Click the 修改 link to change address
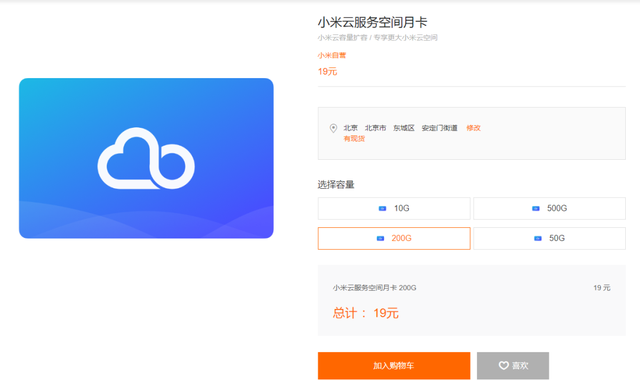 pyautogui.click(x=473, y=128)
